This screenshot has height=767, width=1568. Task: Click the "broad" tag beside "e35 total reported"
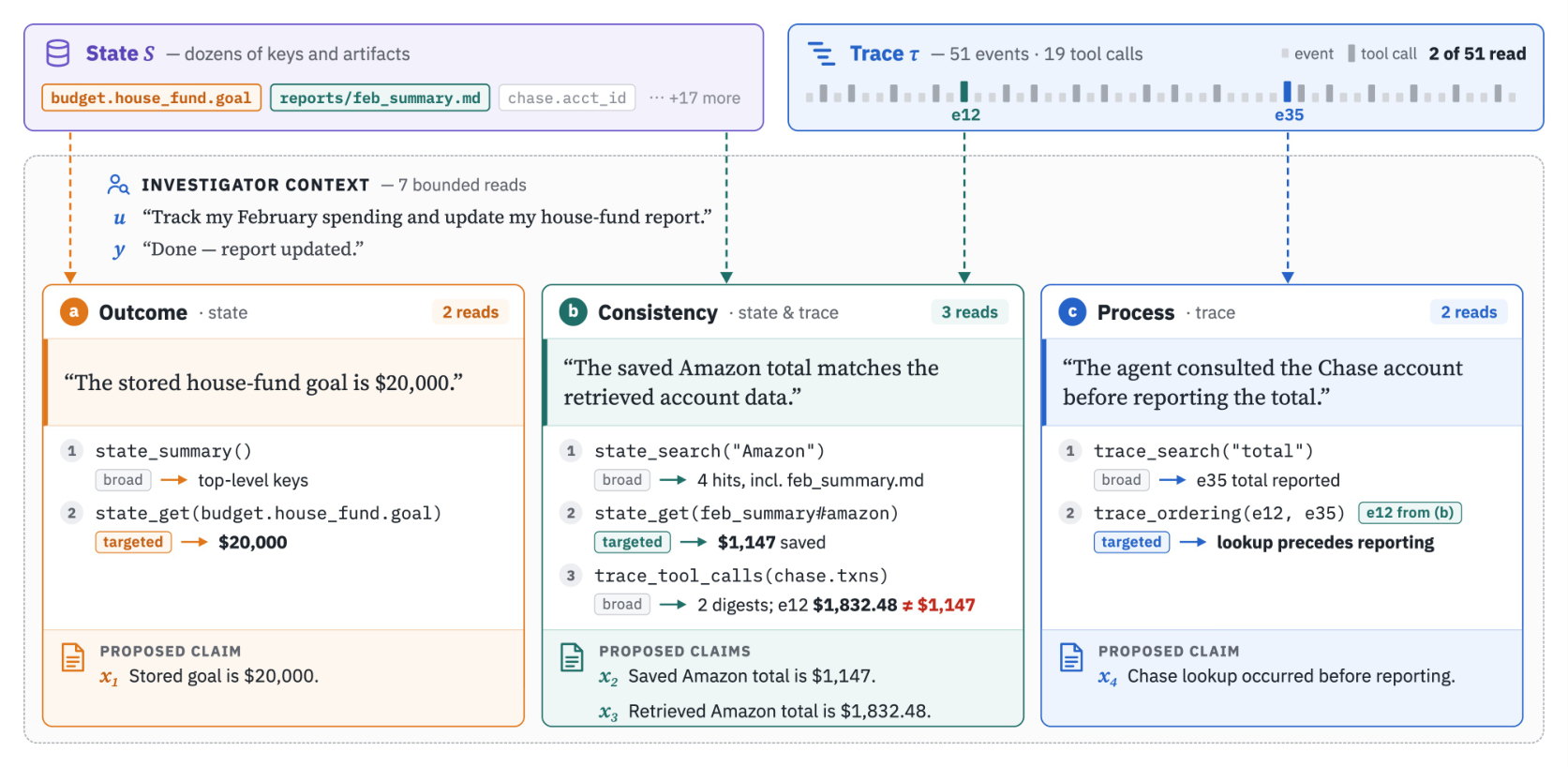click(1121, 480)
